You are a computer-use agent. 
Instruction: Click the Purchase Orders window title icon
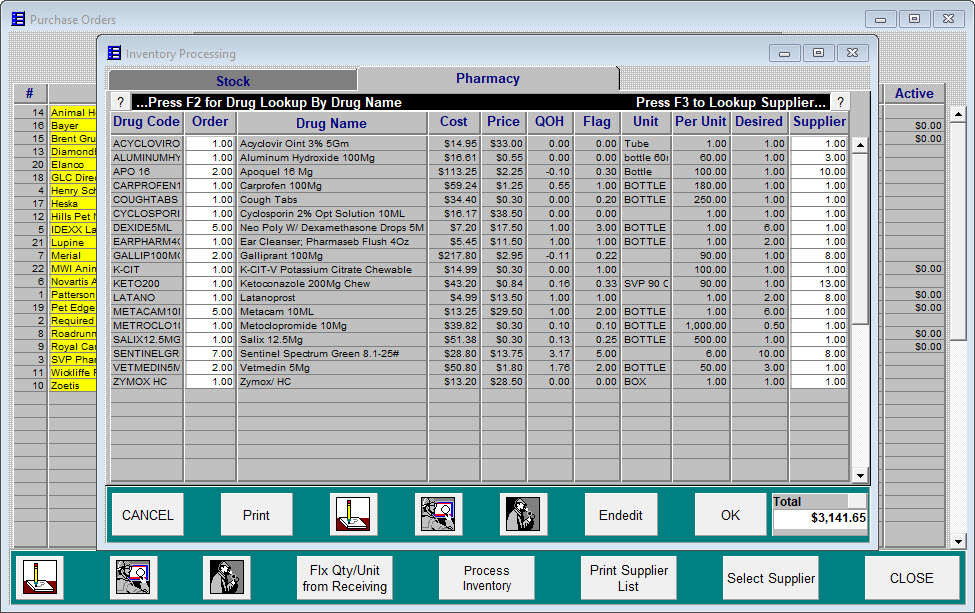pos(19,19)
